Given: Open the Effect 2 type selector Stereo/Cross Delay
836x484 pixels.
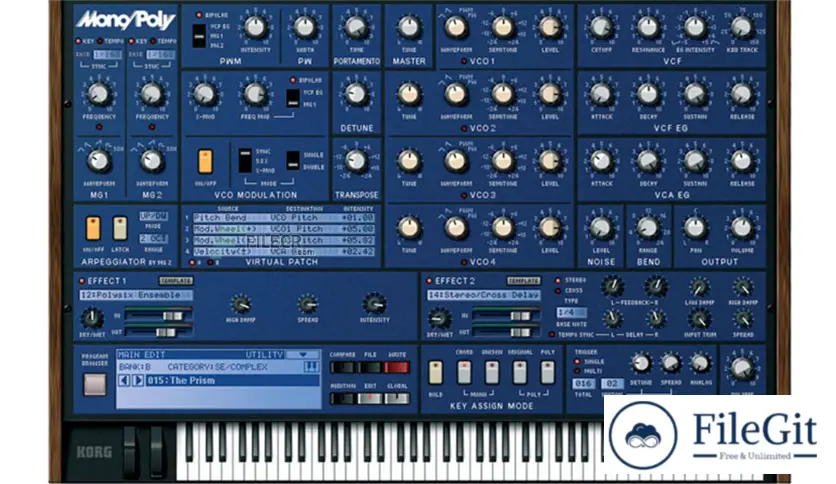Looking at the screenshot, I should [x=484, y=295].
